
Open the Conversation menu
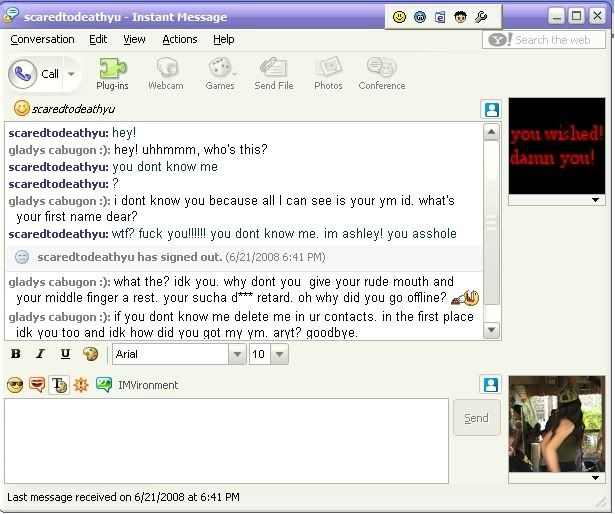[x=42, y=39]
